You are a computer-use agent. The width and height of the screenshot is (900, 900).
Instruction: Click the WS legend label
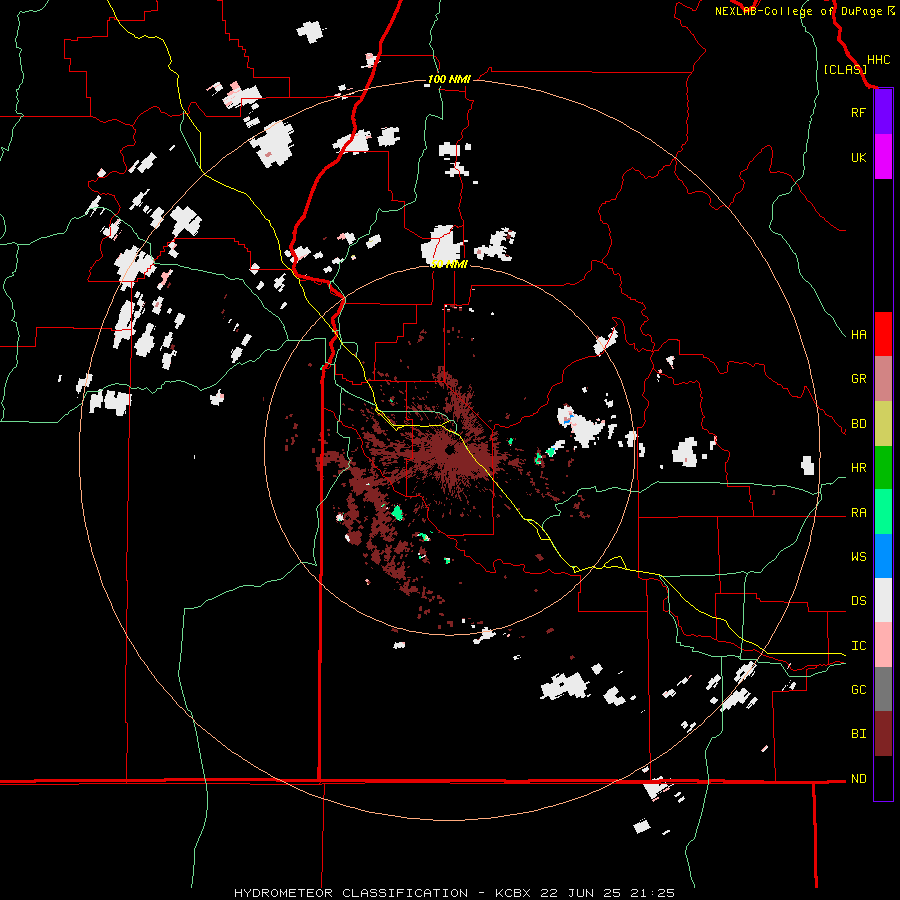[x=858, y=557]
